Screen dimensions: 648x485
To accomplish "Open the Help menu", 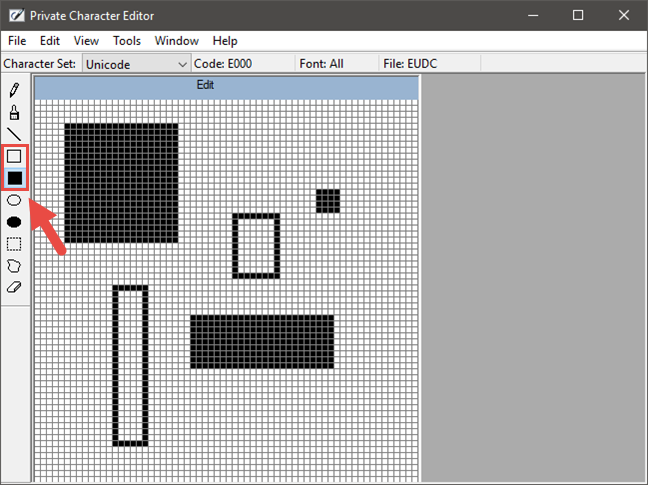I will pos(225,41).
